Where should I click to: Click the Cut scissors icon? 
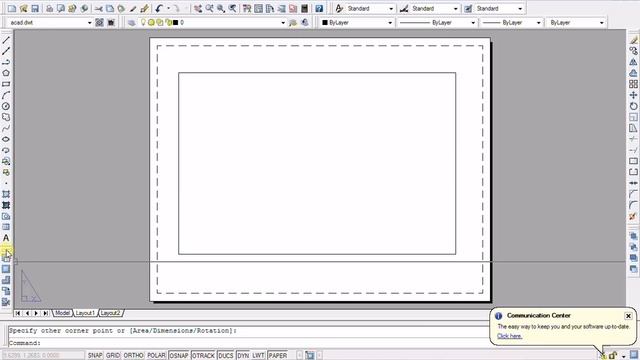click(x=98, y=8)
